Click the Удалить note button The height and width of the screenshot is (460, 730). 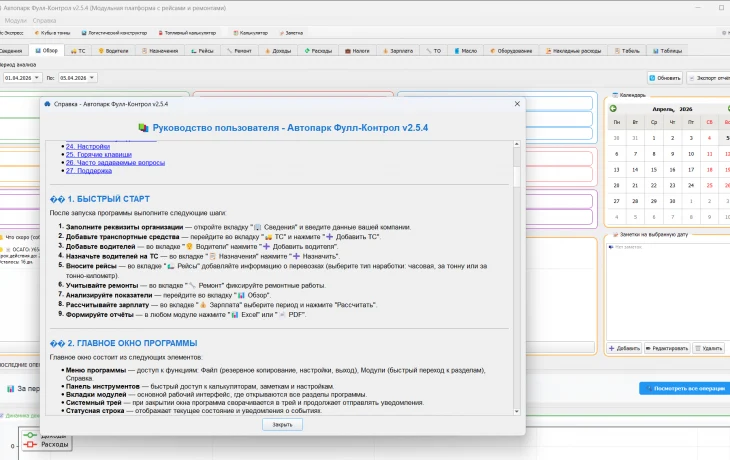[x=708, y=348]
